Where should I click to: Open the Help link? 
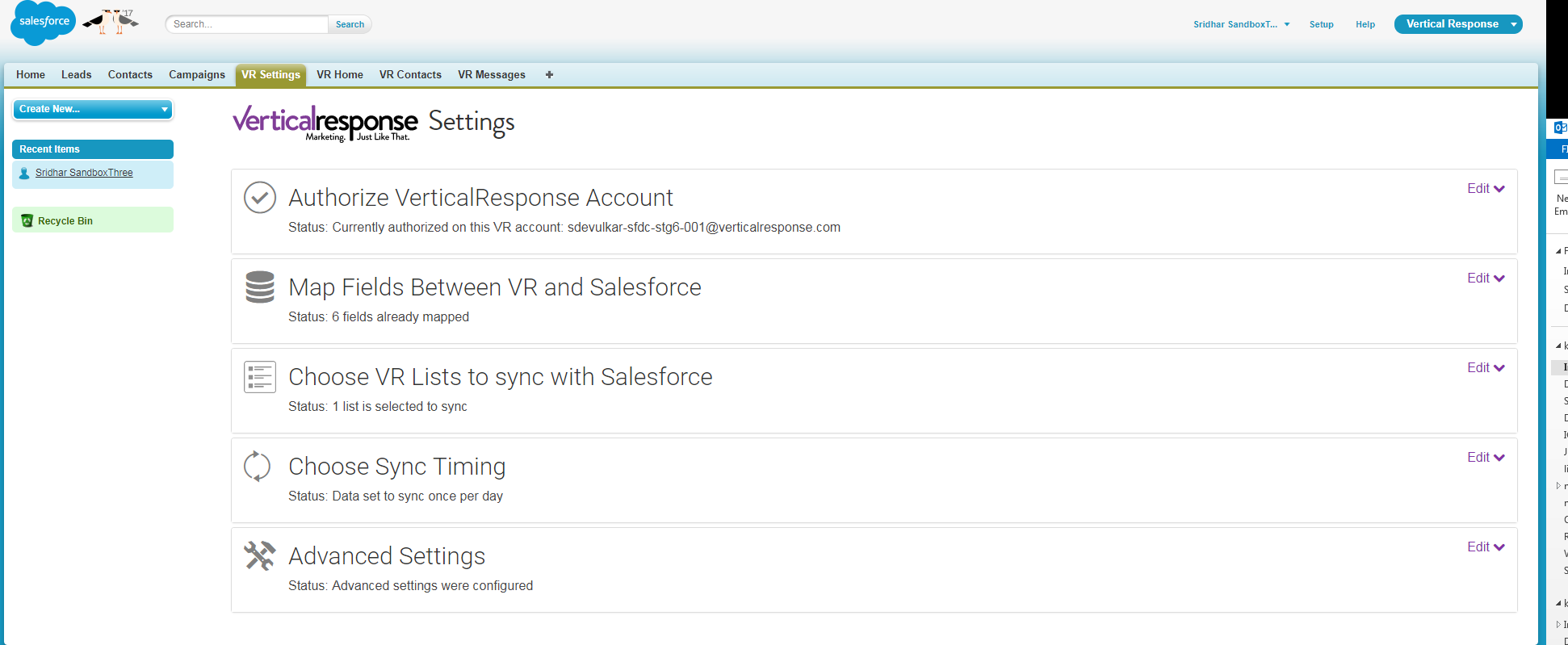click(x=1365, y=24)
